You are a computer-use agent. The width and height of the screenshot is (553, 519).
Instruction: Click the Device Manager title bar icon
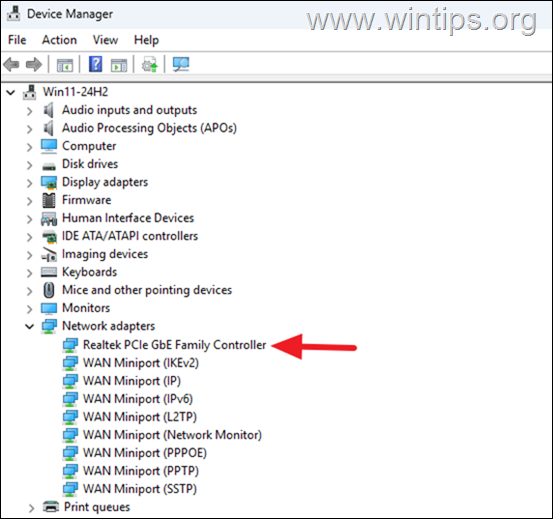(x=13, y=14)
